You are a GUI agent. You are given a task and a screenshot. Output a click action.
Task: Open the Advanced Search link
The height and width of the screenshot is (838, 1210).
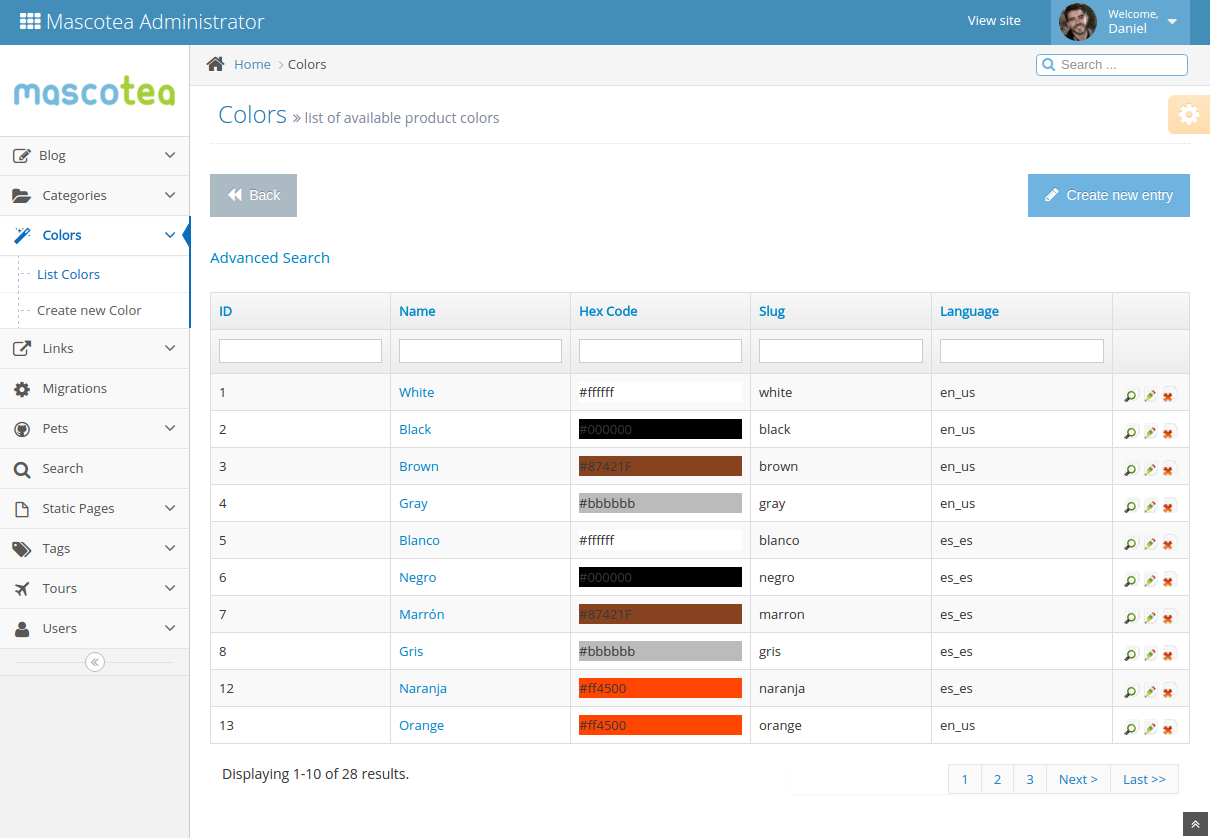tap(269, 257)
